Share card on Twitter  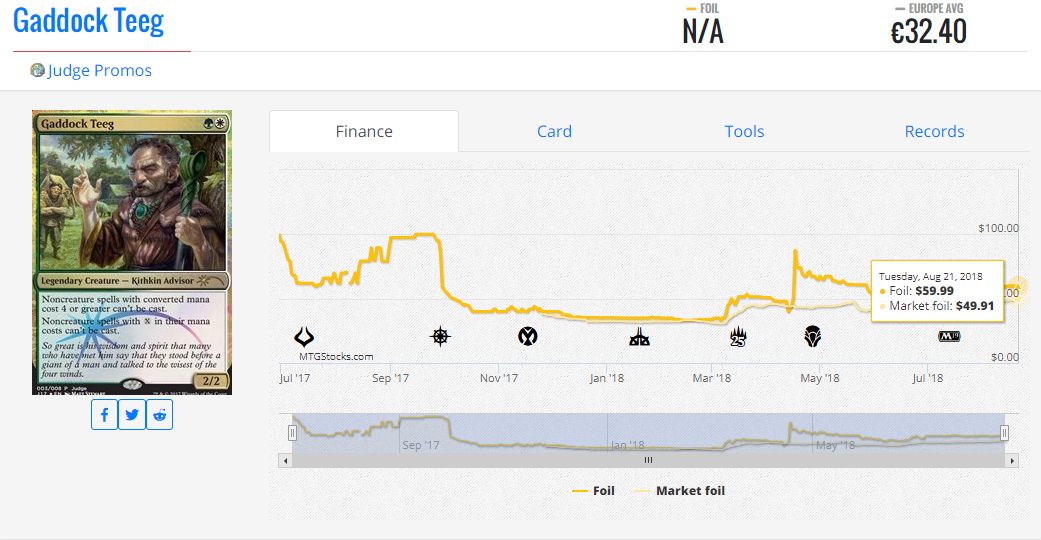(132, 415)
